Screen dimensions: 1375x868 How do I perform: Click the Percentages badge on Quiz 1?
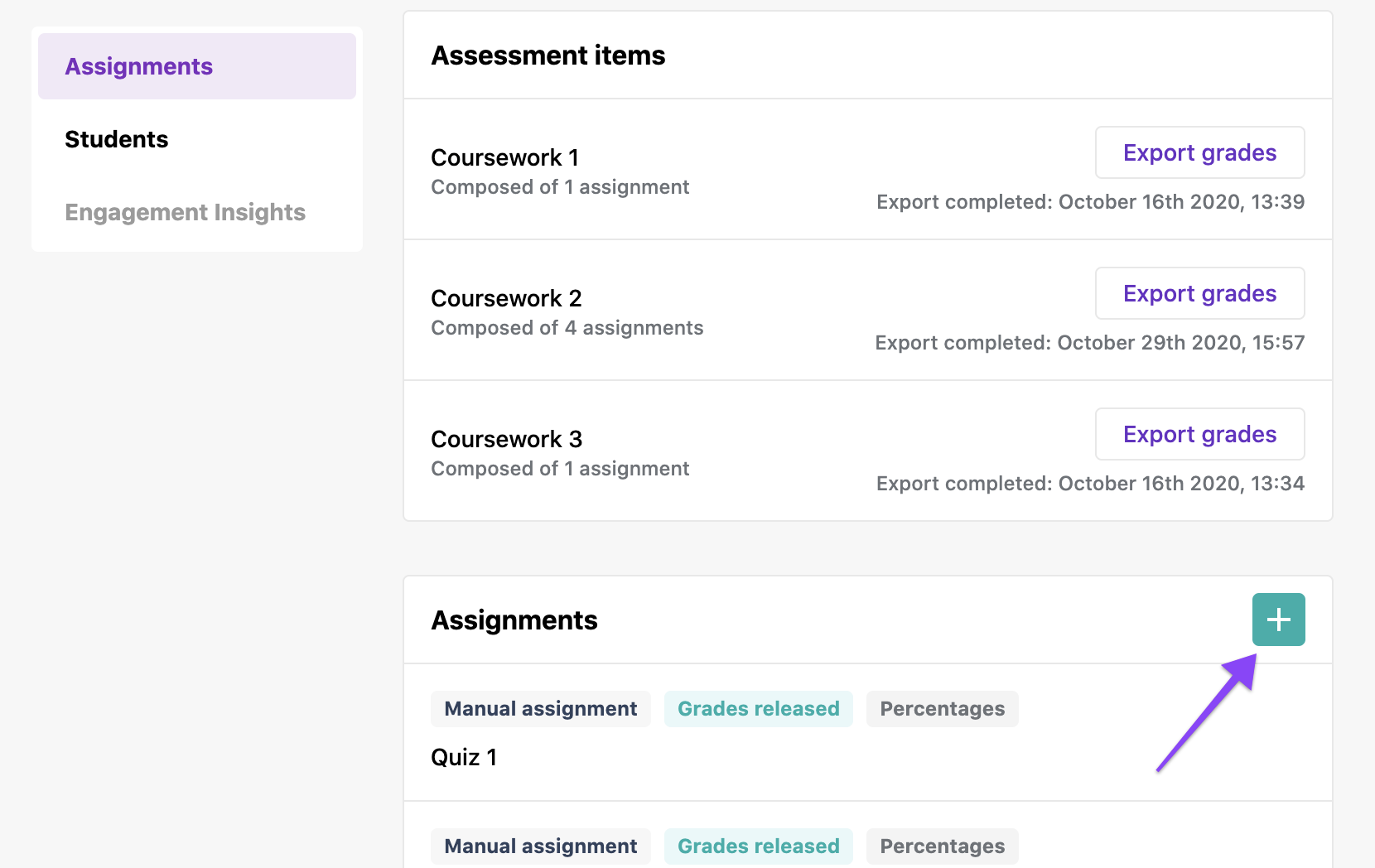pos(942,708)
